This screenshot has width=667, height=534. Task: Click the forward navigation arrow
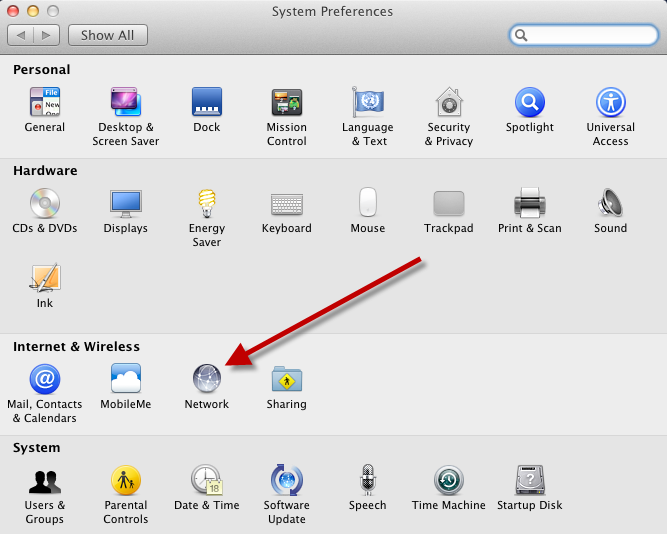(x=47, y=35)
